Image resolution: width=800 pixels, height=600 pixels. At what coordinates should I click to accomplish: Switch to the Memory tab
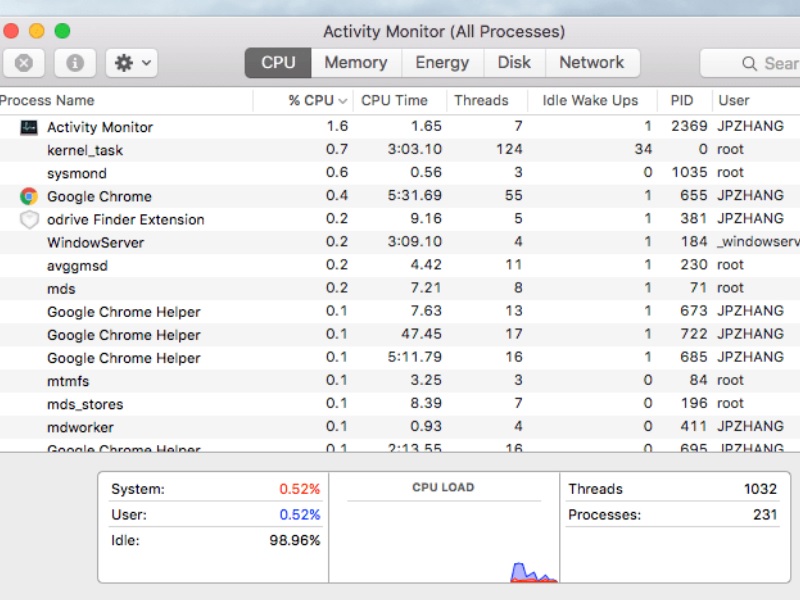click(355, 62)
